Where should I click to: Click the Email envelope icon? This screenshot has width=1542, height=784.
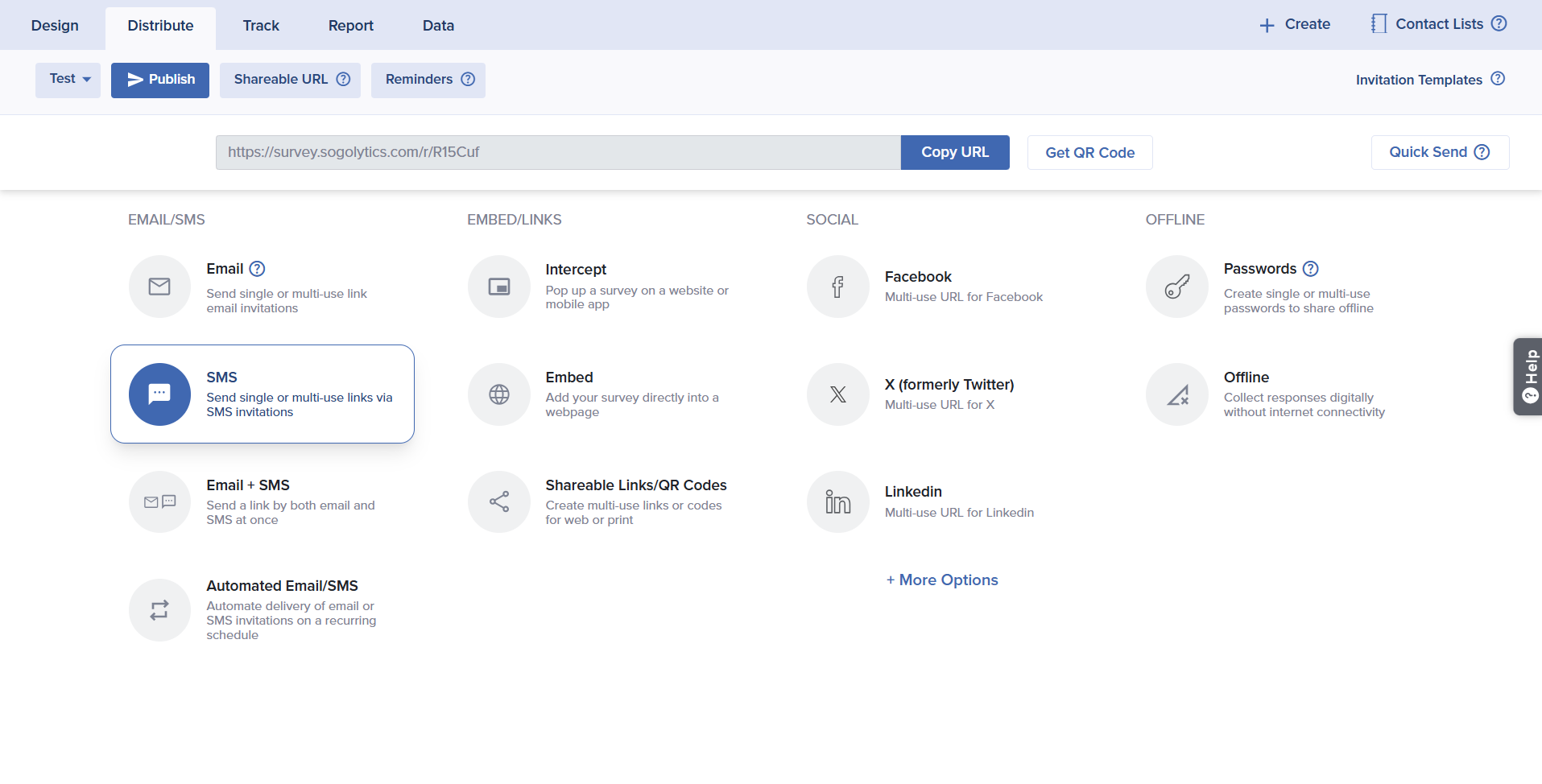[159, 287]
